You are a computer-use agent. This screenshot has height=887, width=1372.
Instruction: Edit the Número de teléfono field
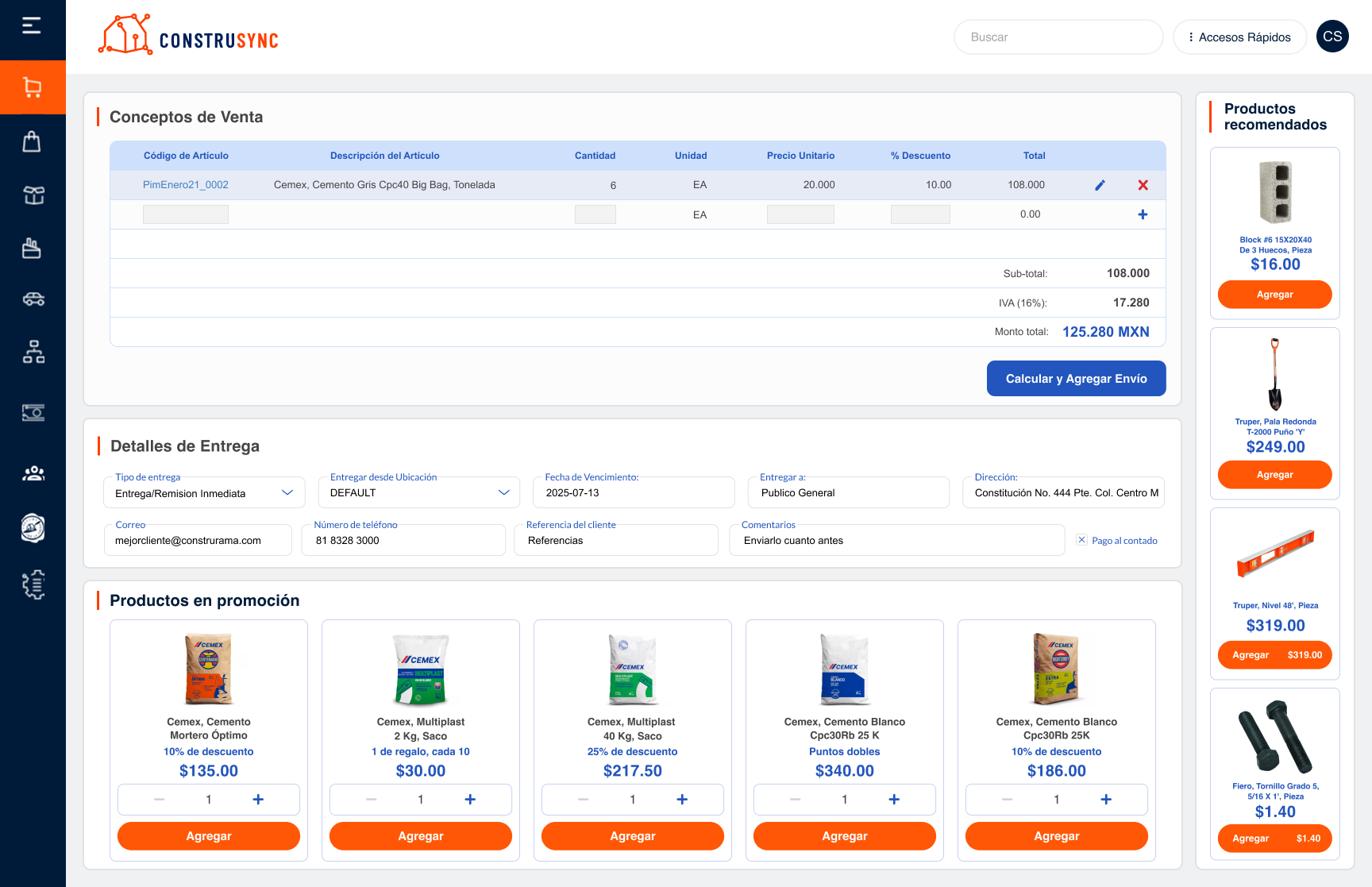[x=403, y=540]
